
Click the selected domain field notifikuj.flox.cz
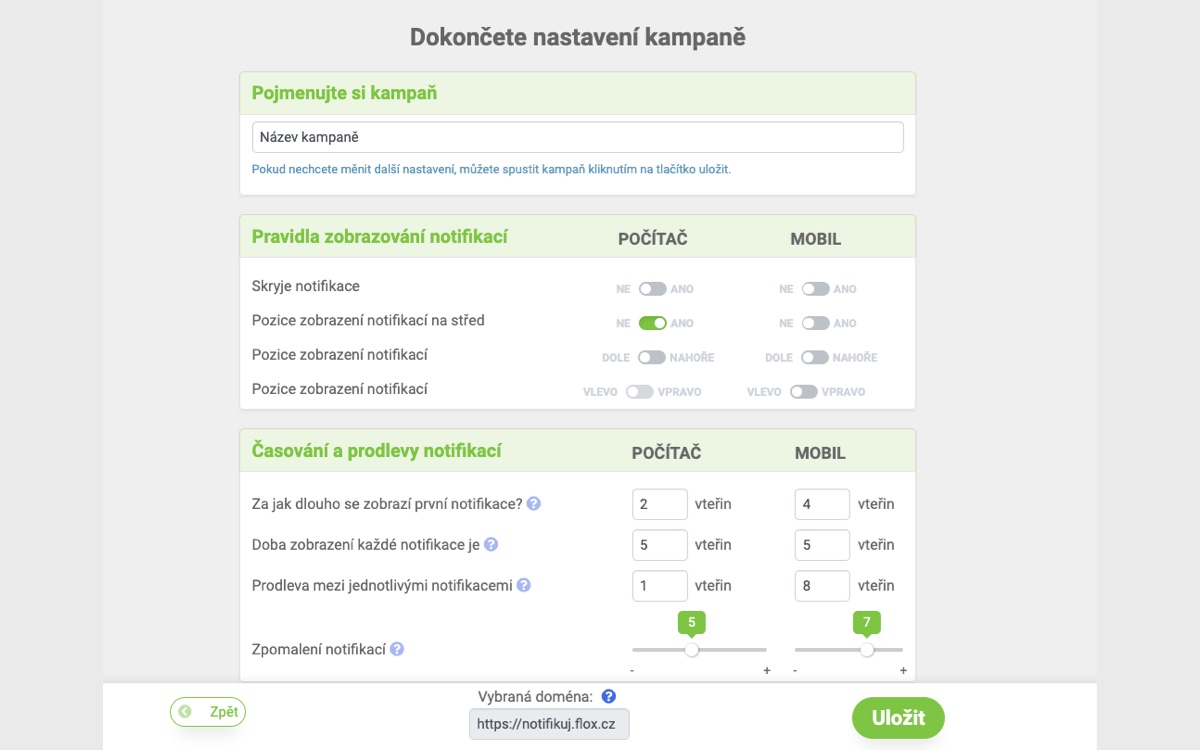549,723
